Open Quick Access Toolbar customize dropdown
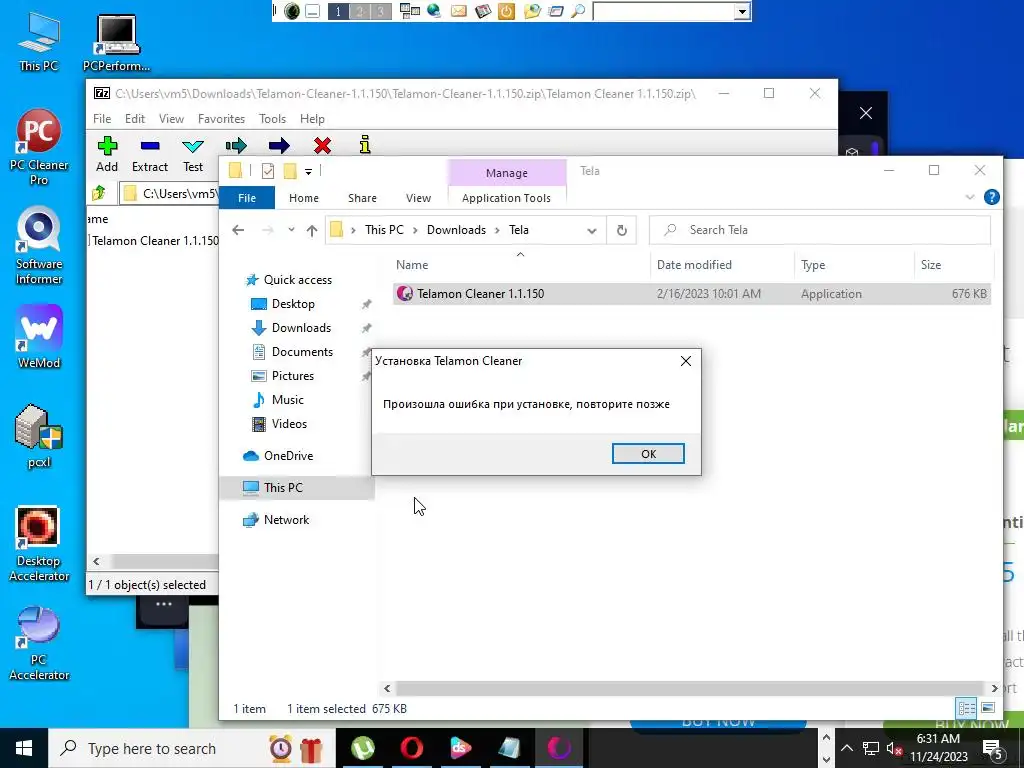The height and width of the screenshot is (768, 1024). 308,172
